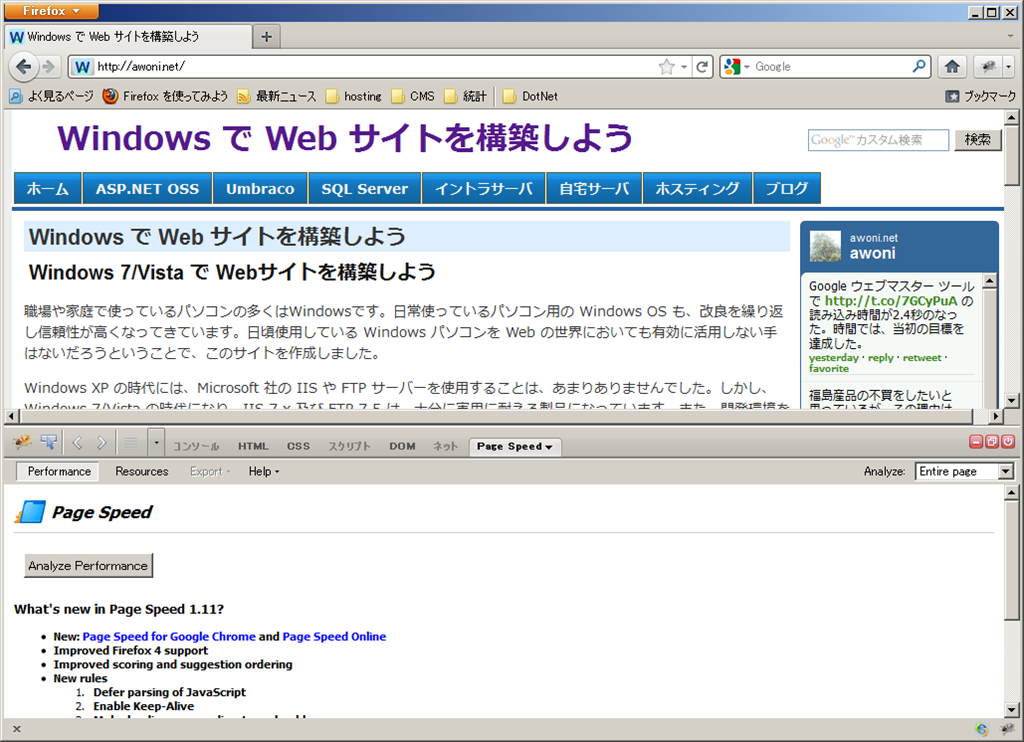The height and width of the screenshot is (742, 1024).
Task: Switch to the CSS Firebug tab
Action: [298, 446]
